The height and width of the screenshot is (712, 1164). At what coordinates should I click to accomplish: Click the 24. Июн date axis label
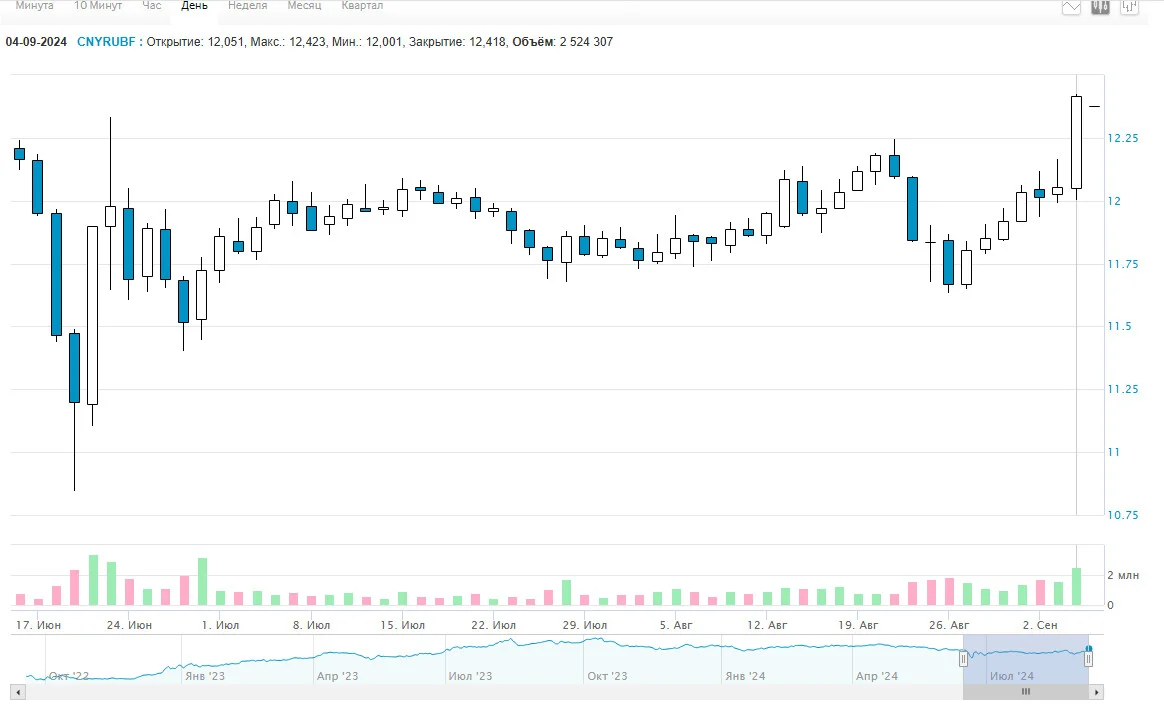click(x=129, y=625)
